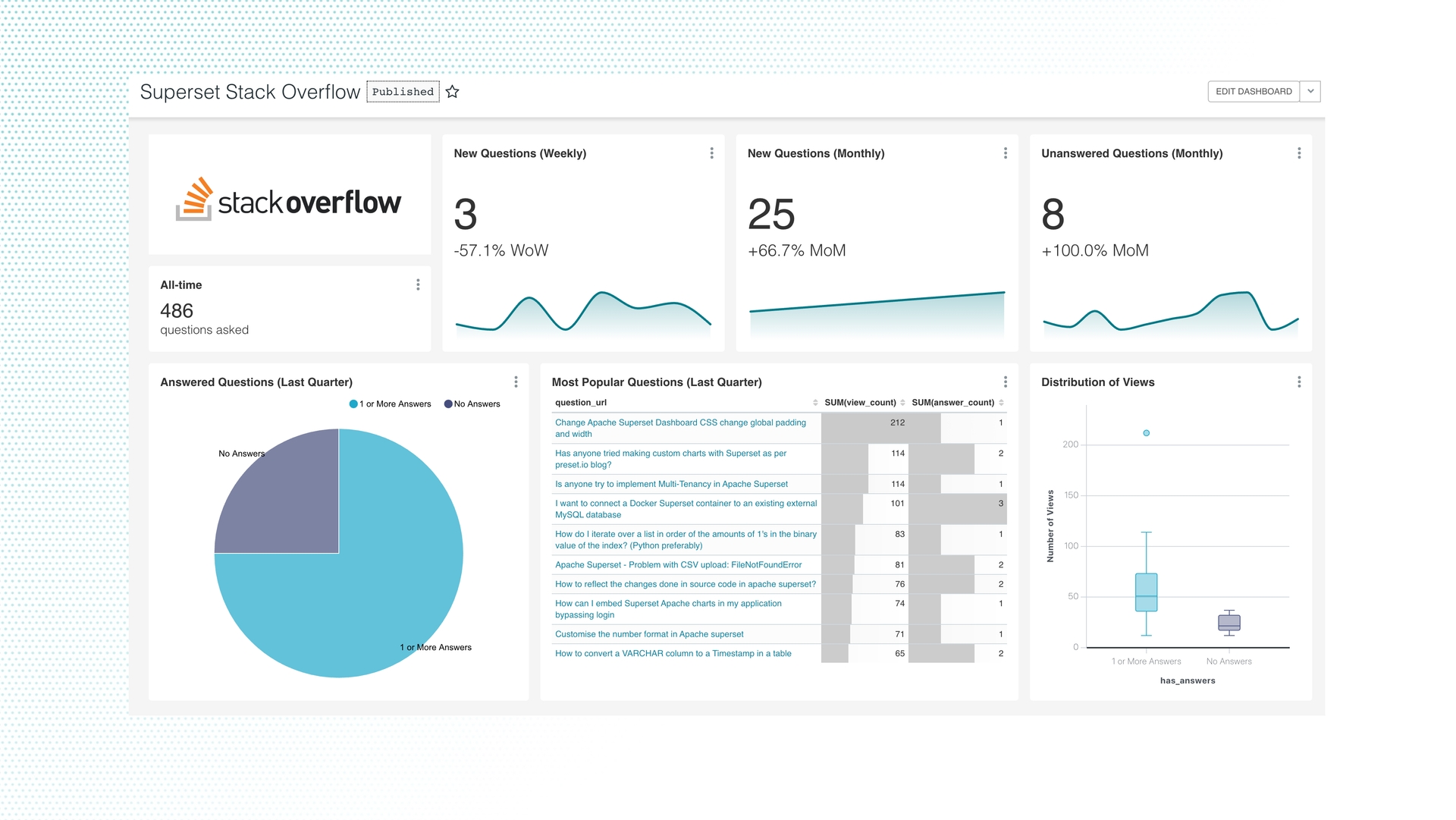Toggle Published status badge
Image resolution: width=1456 pixels, height=820 pixels.
[x=403, y=92]
